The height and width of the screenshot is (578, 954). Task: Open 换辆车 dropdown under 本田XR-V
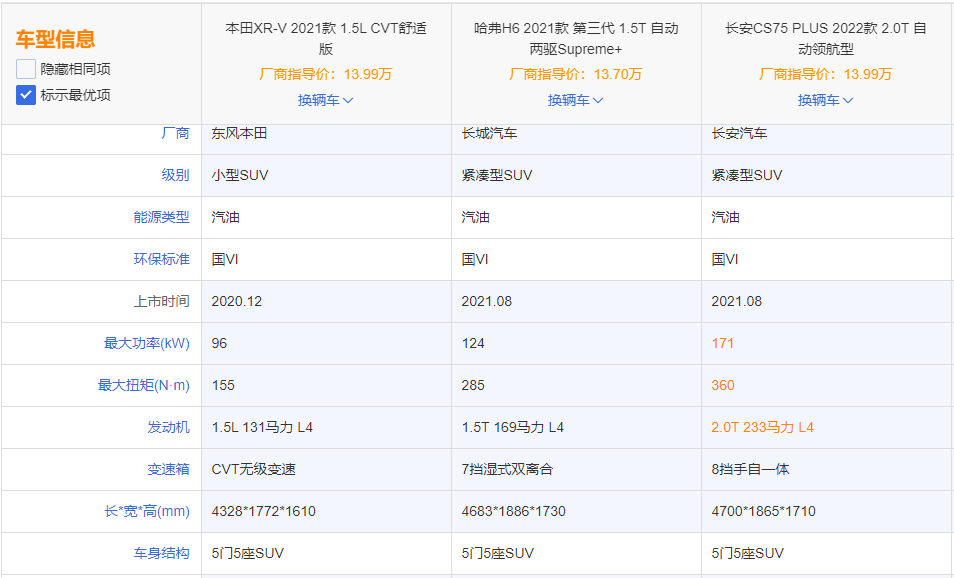tap(326, 100)
